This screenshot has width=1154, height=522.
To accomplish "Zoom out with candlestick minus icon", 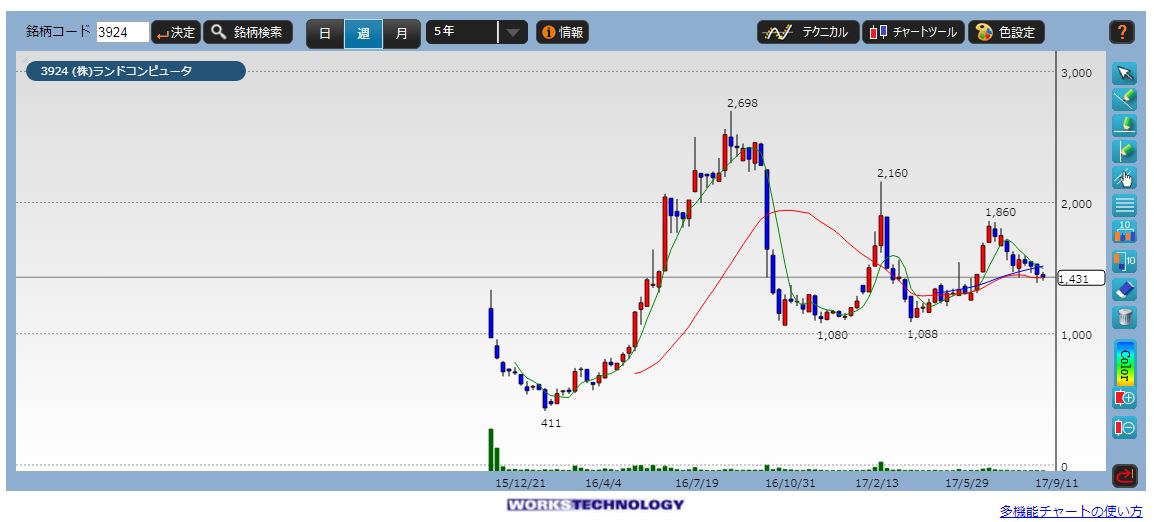I will pos(1125,428).
